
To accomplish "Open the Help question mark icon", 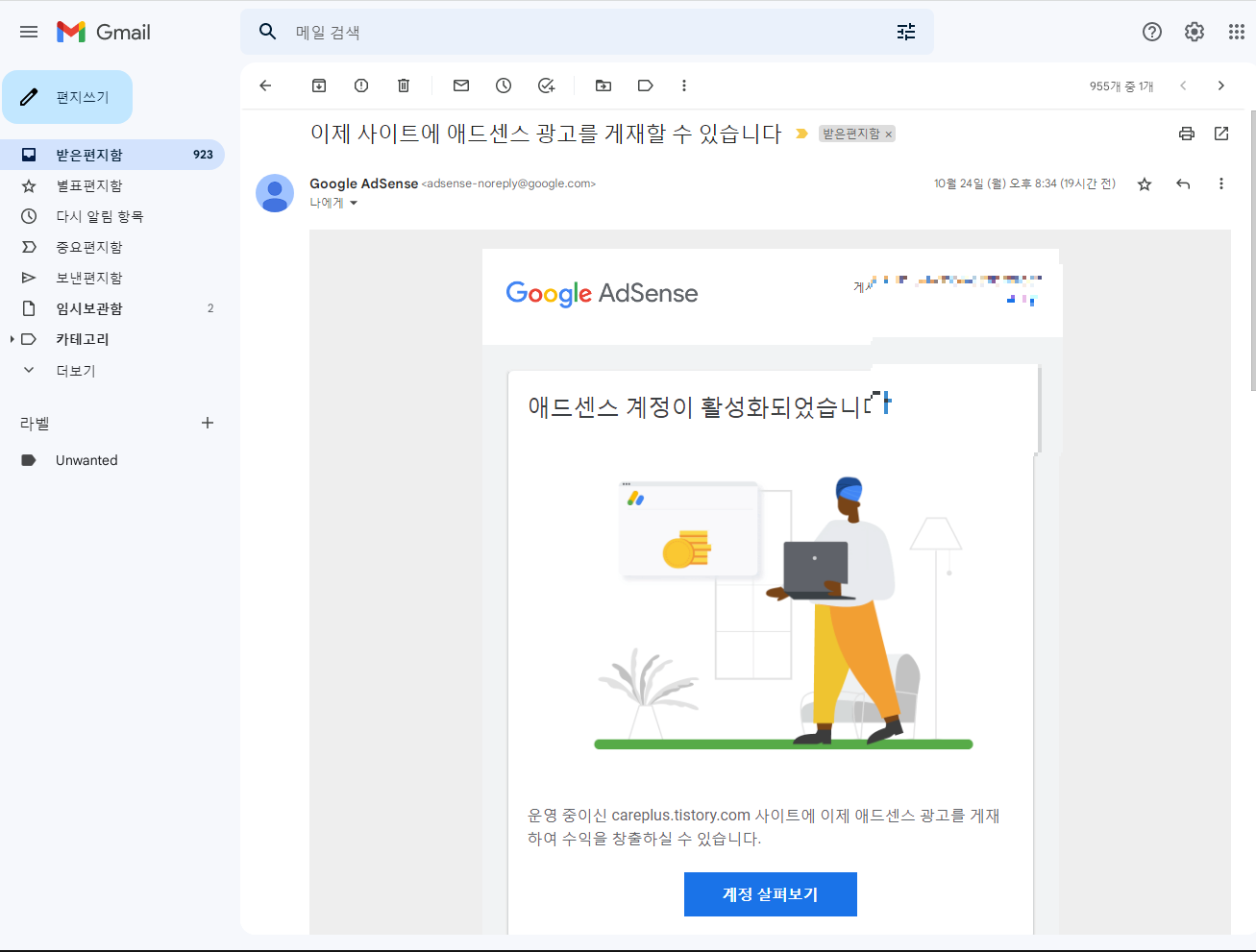I will coord(1152,32).
